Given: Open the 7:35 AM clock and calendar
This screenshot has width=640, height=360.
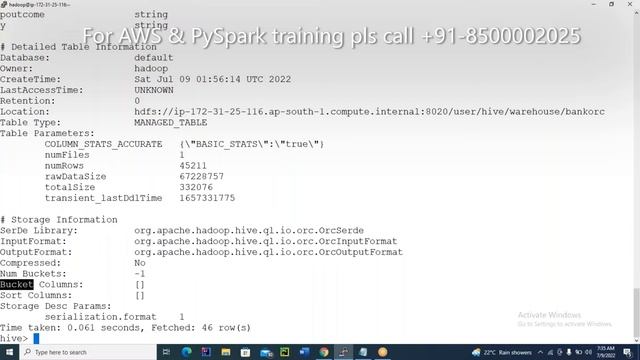Looking at the screenshot, I should (x=606, y=352).
